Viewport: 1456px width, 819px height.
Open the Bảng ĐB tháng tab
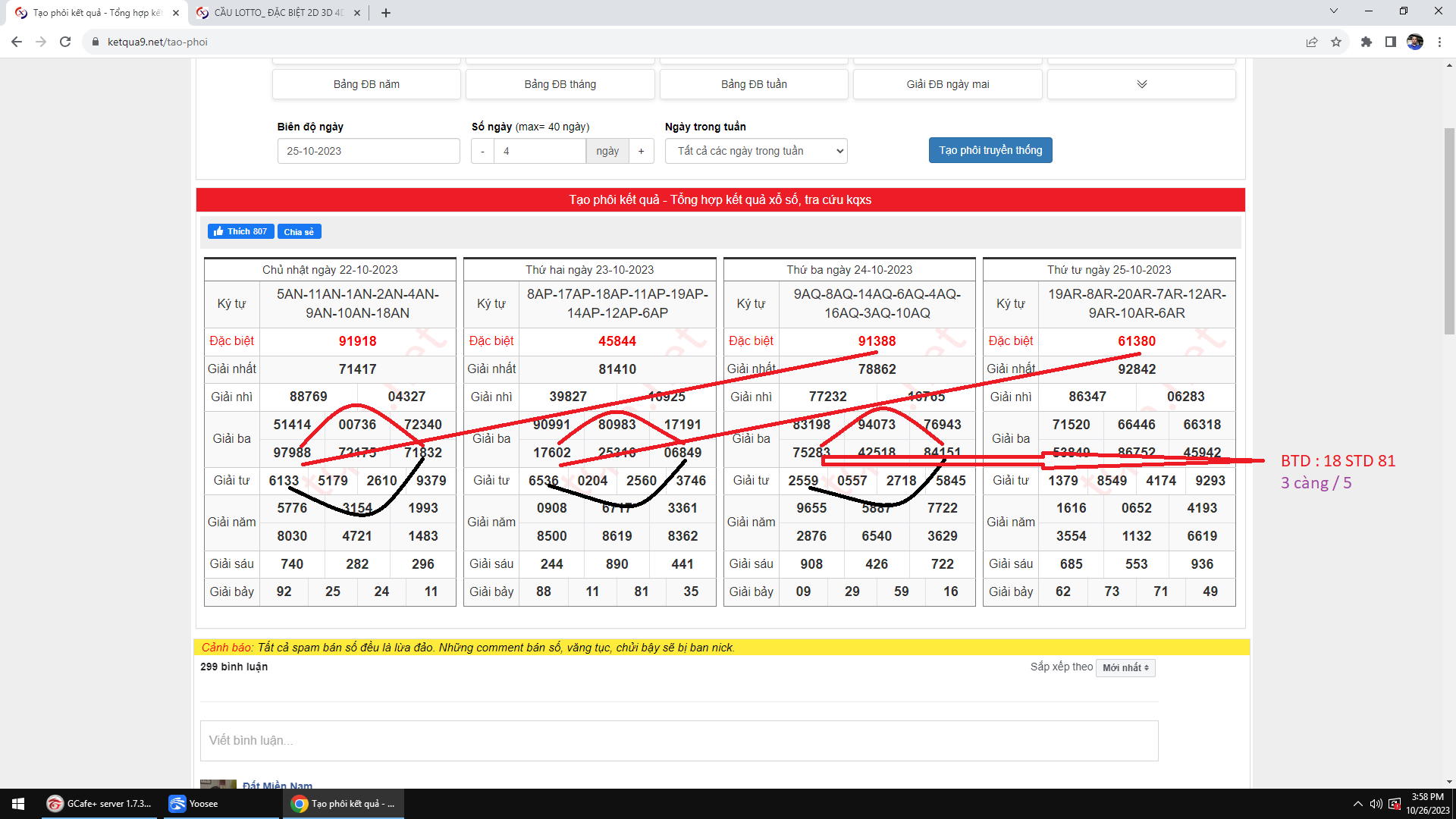coord(560,84)
